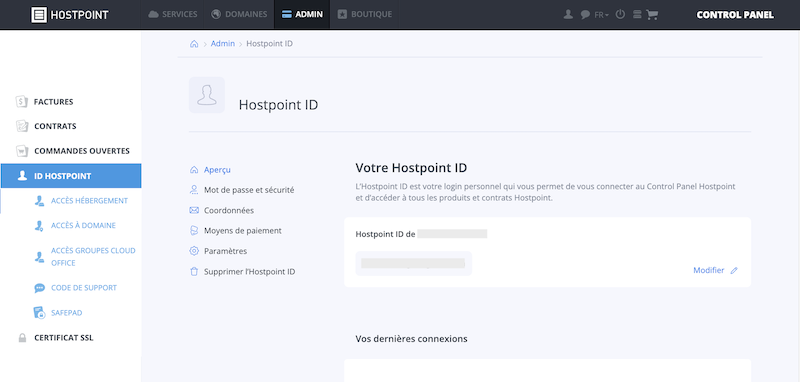
Task: Click the Coordonnées envelope icon
Action: (194, 210)
